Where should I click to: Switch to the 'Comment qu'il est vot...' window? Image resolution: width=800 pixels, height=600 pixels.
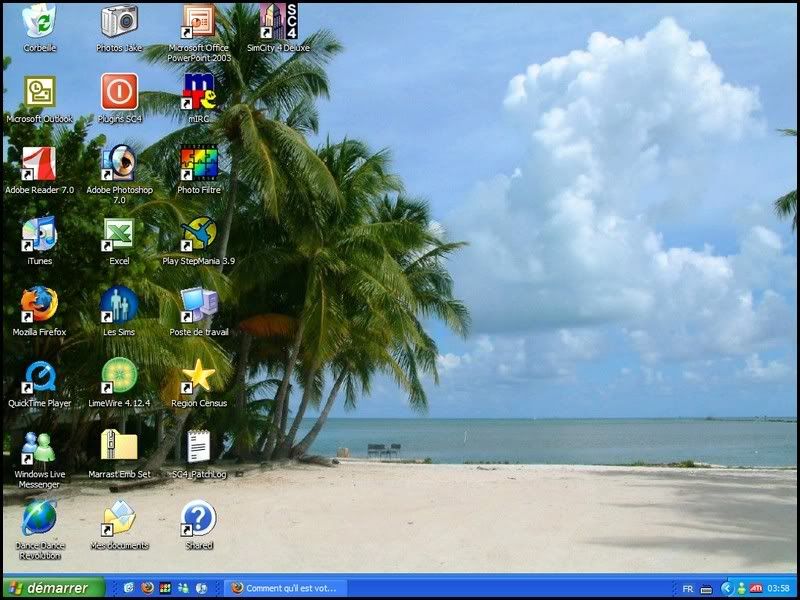tap(290, 588)
